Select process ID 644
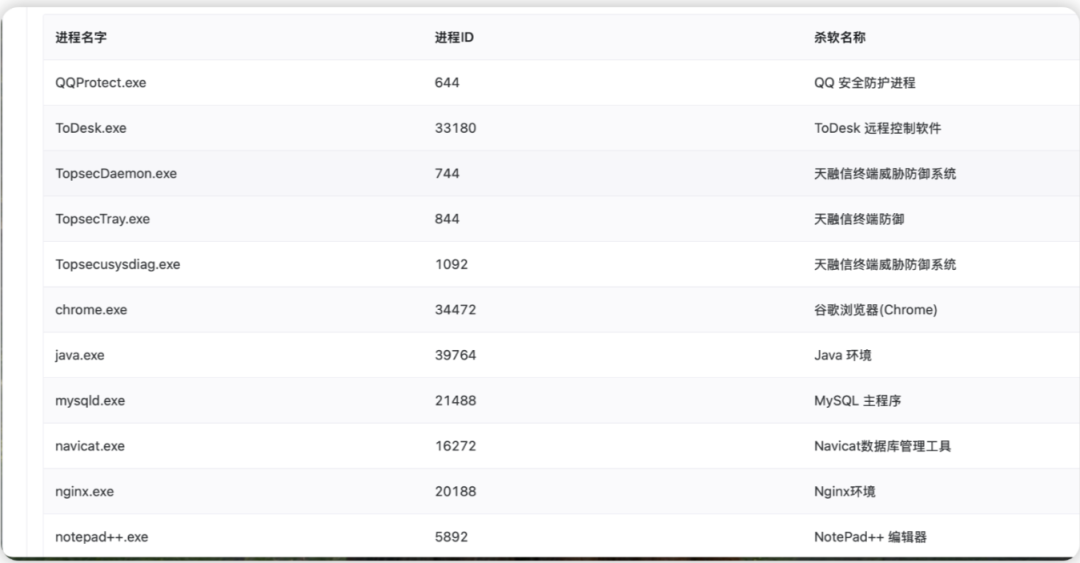 447,83
